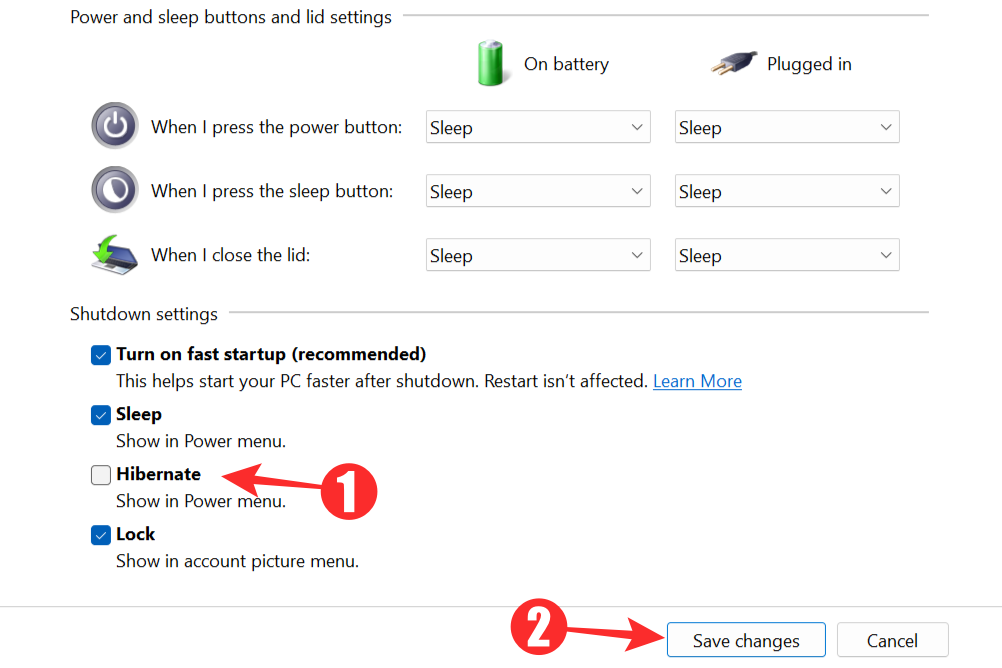Click the power plug icon
The width and height of the screenshot is (1002, 668).
point(732,62)
